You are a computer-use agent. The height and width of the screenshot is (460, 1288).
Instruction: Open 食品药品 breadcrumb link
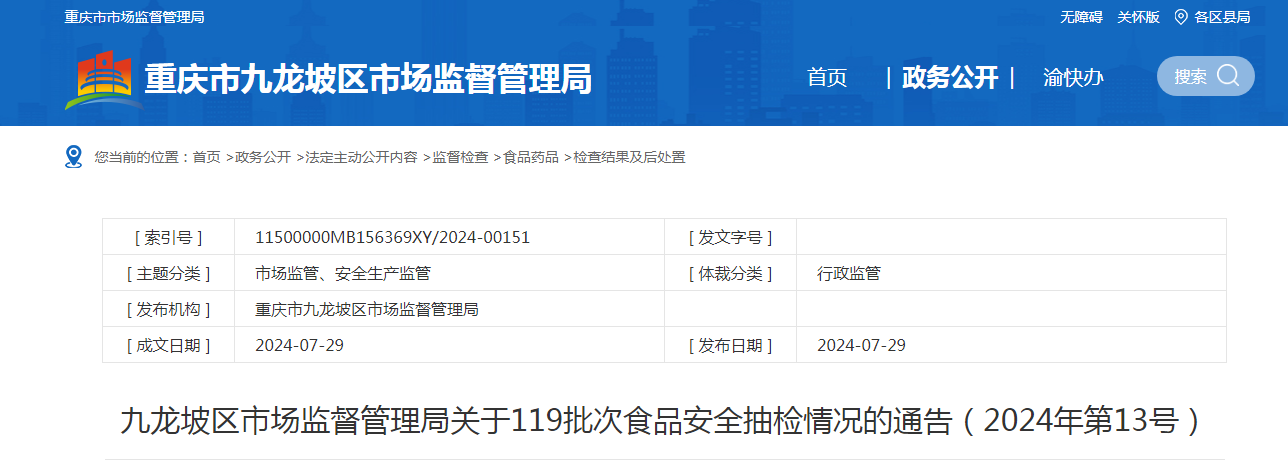point(531,157)
